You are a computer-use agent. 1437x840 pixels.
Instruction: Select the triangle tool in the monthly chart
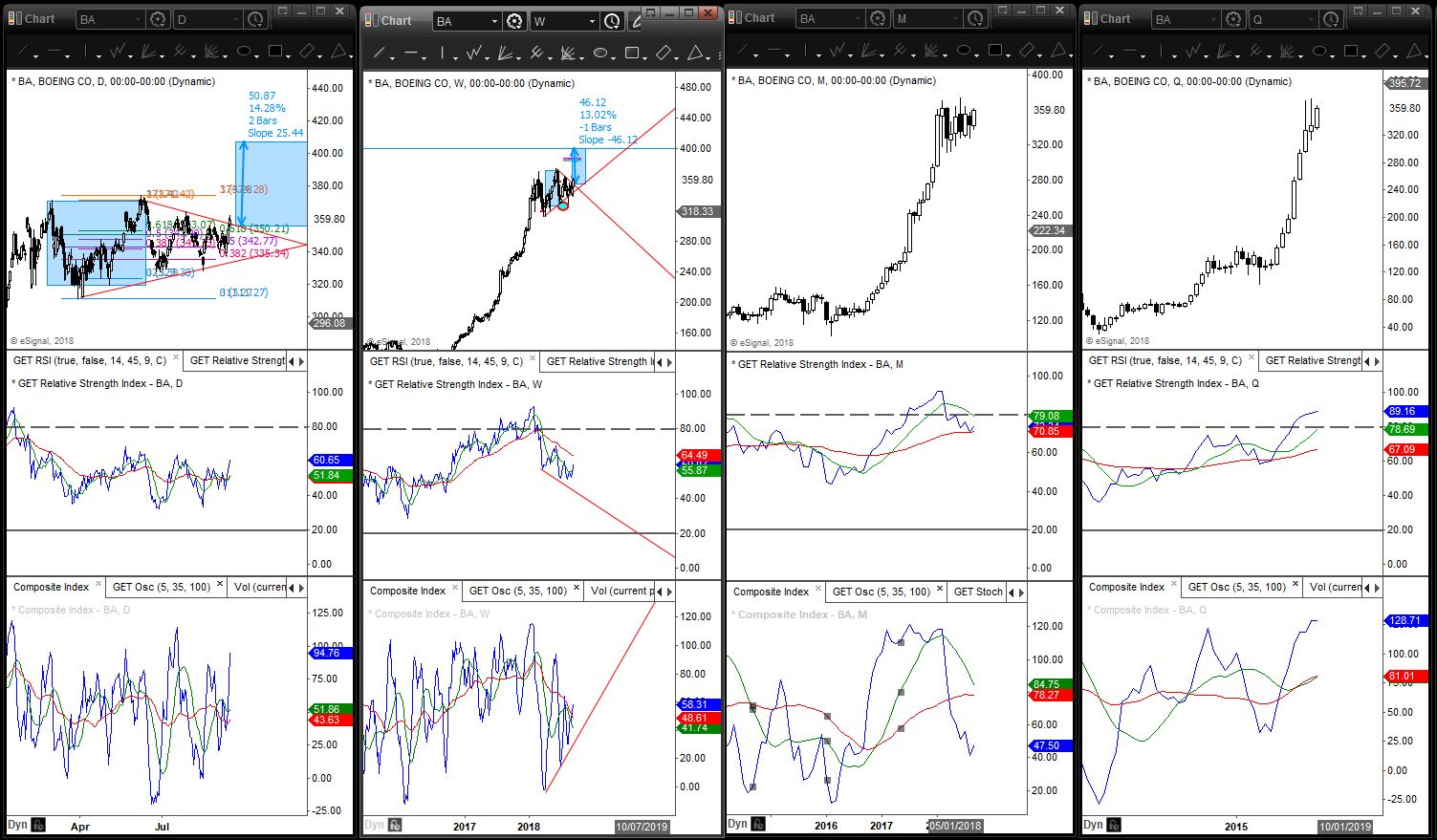tap(1057, 51)
